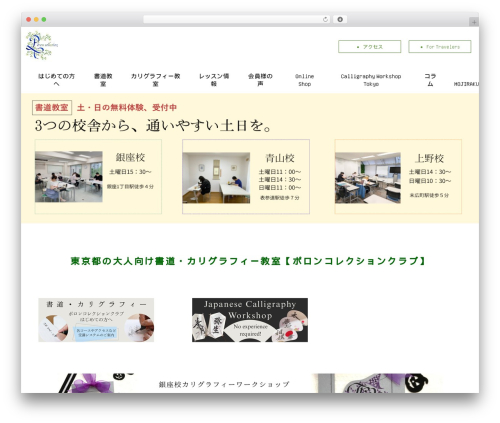Open the 青山校 classroom photo

click(216, 178)
